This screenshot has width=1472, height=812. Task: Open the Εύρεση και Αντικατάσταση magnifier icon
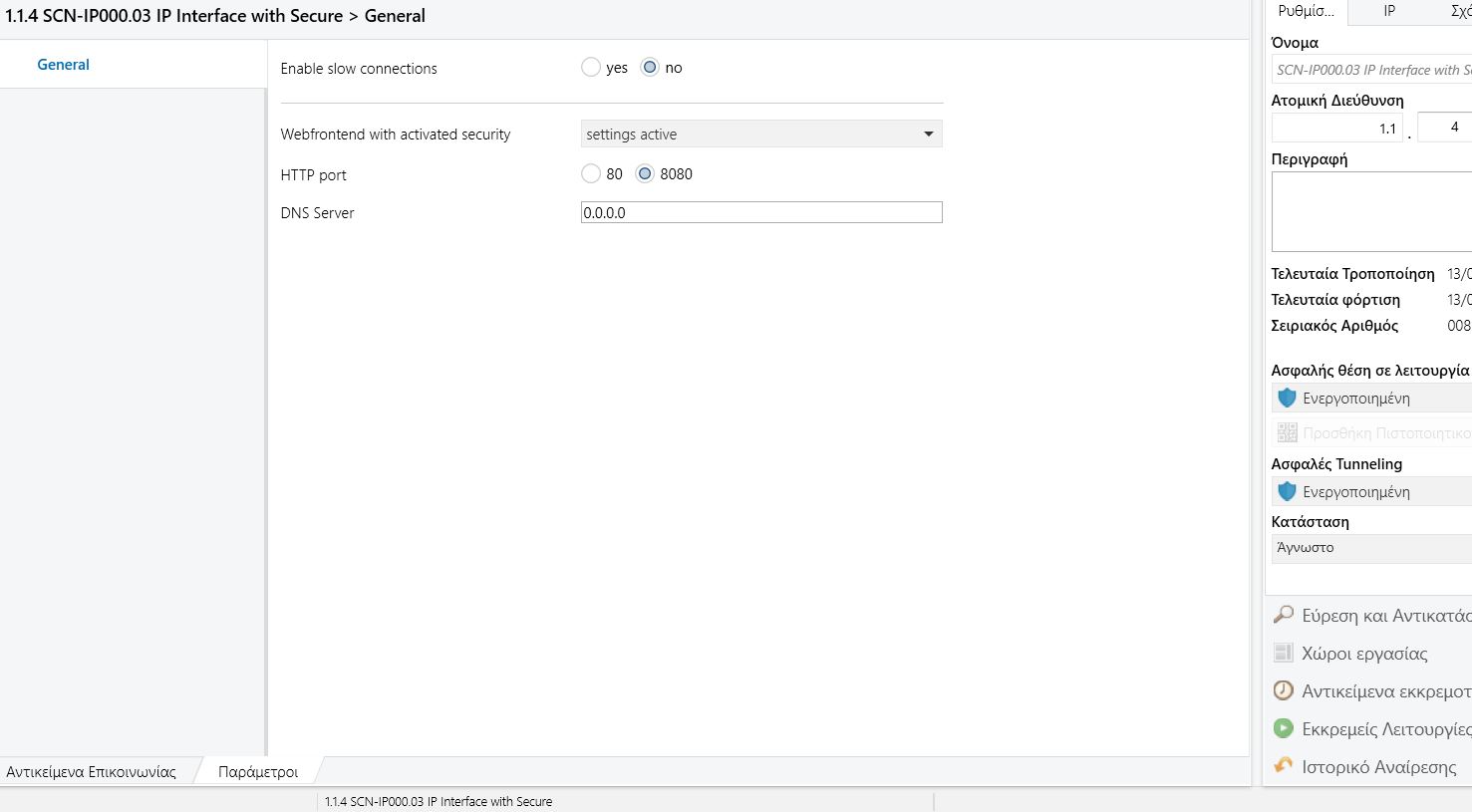pos(1284,615)
